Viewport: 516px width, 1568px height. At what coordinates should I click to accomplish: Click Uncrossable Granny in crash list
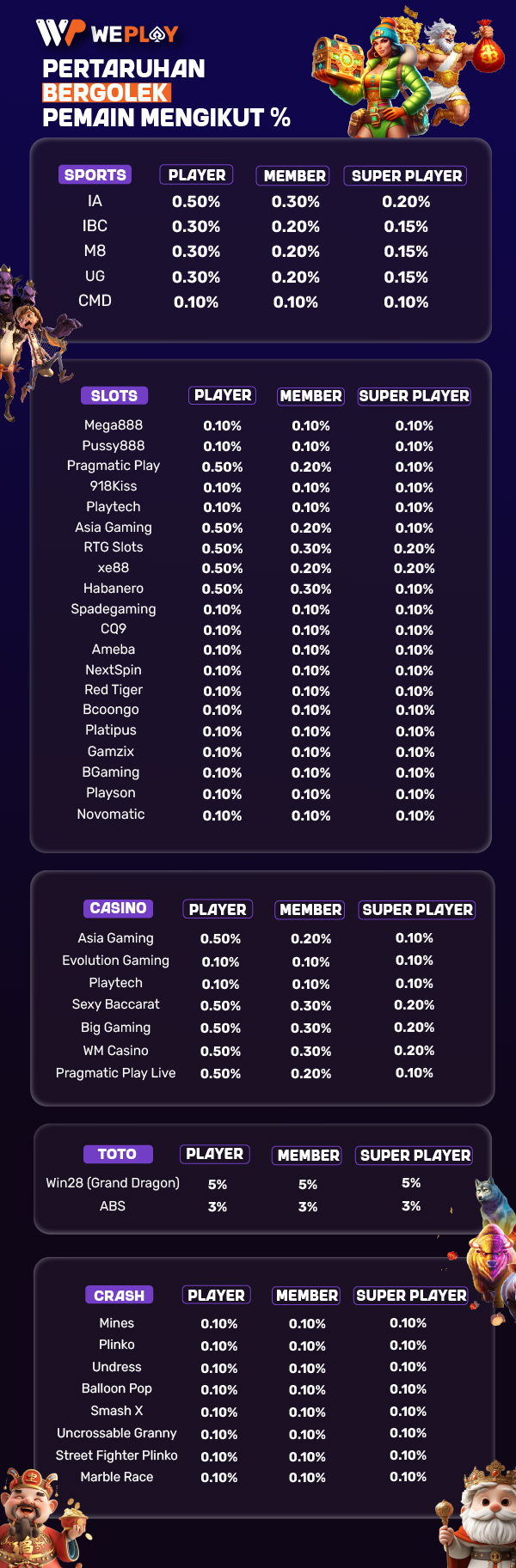click(x=116, y=1433)
